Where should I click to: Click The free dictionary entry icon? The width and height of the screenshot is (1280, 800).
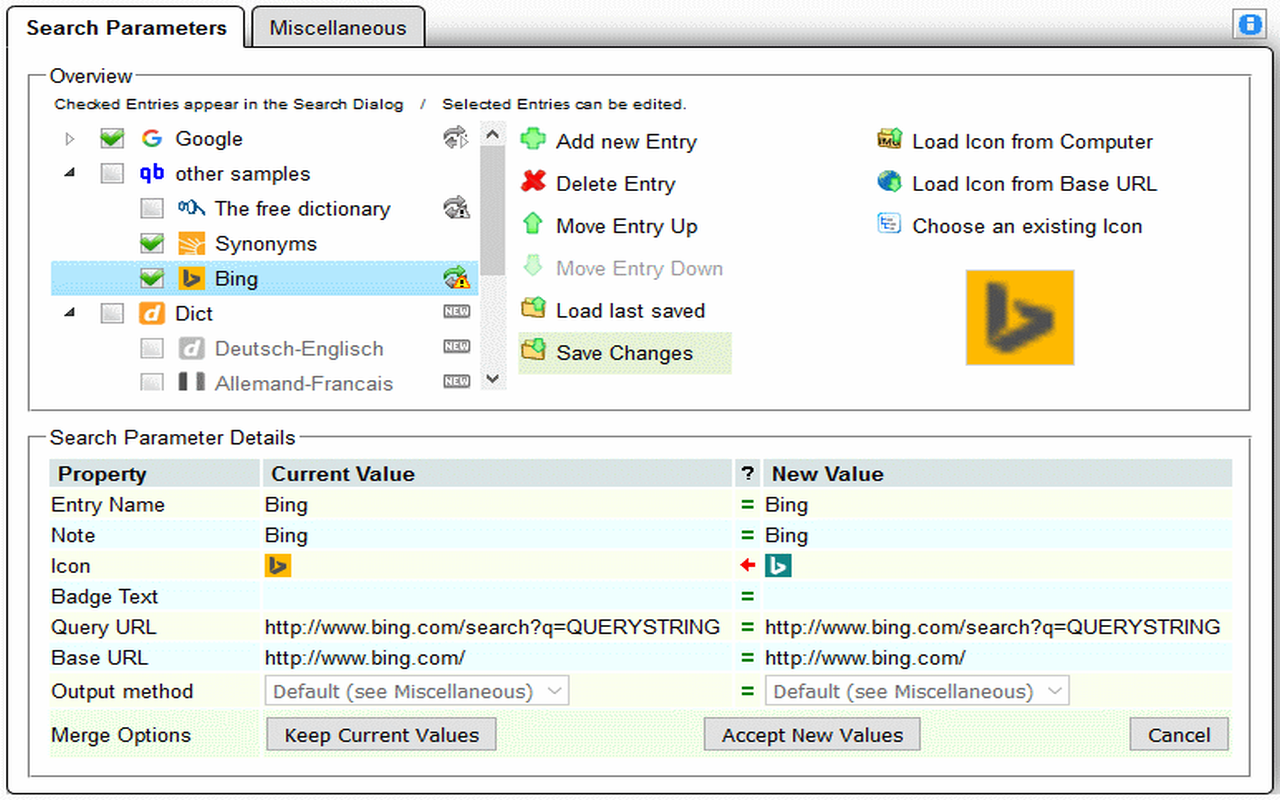point(191,208)
